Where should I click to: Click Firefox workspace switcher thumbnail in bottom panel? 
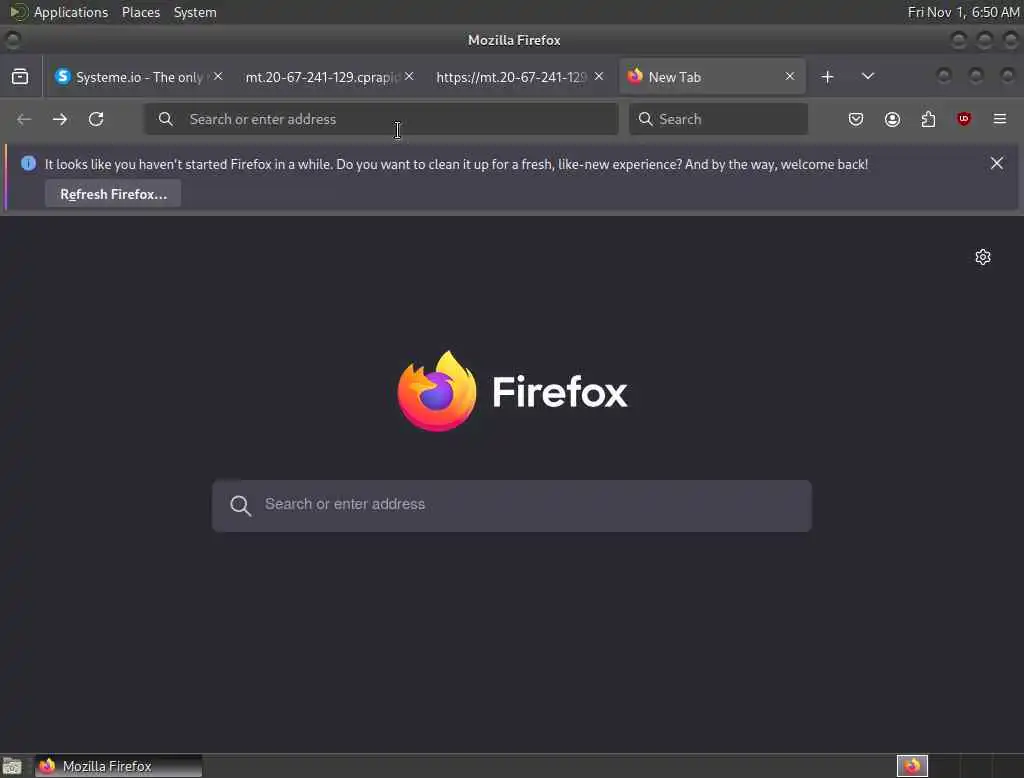coord(912,766)
